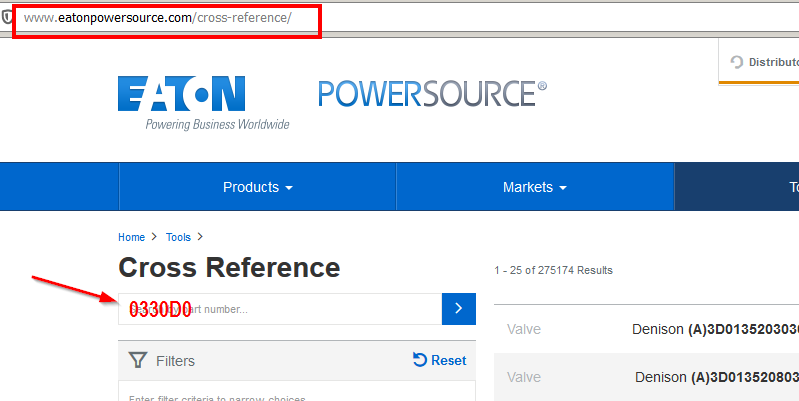Go to the Tools breadcrumb link

[178, 237]
